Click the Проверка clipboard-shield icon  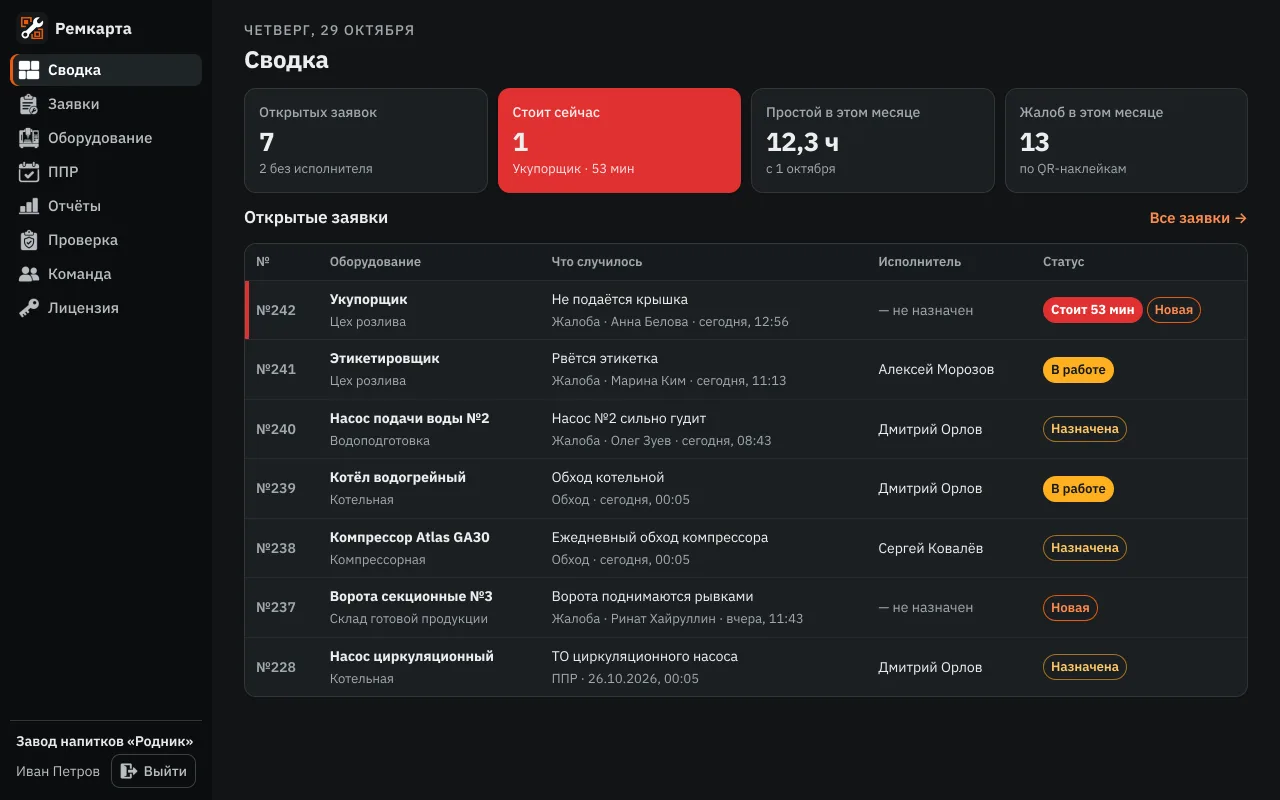29,240
